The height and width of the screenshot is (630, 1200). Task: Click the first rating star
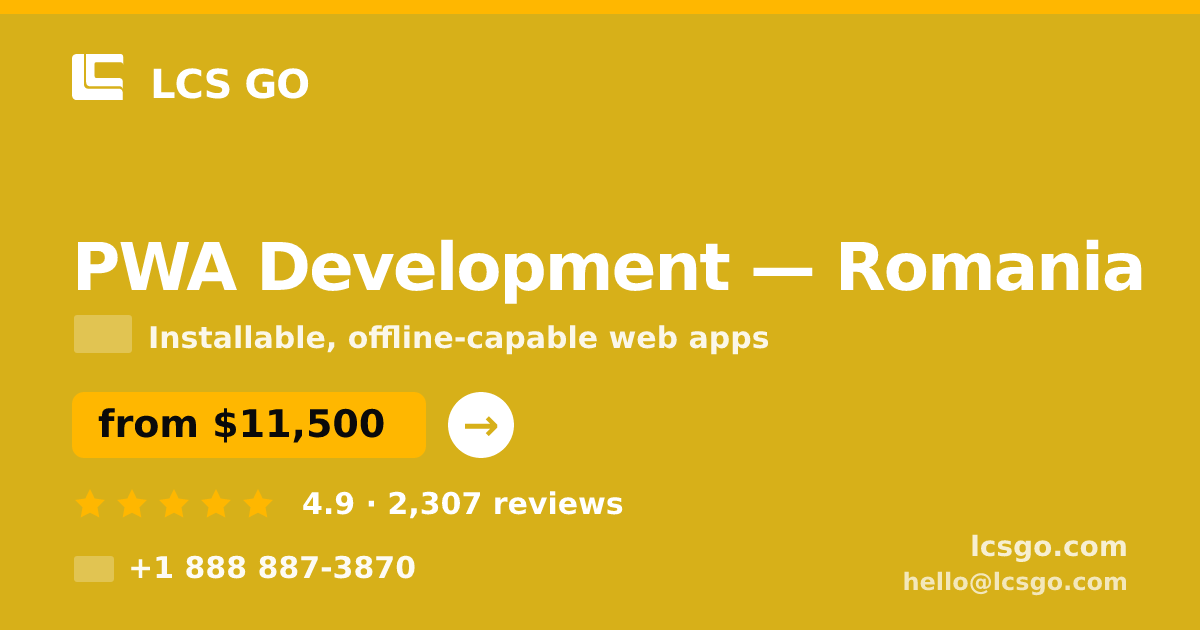point(90,504)
